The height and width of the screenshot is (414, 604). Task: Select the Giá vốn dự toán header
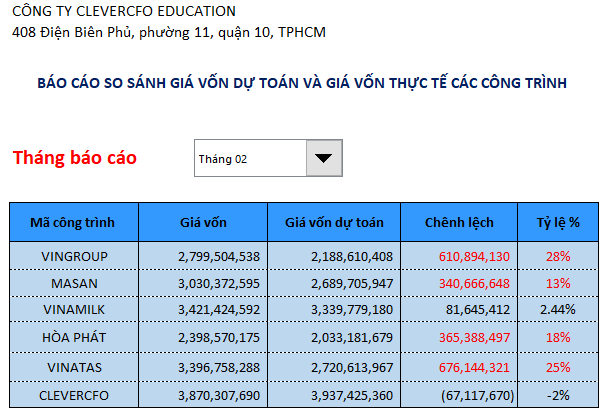coord(335,222)
